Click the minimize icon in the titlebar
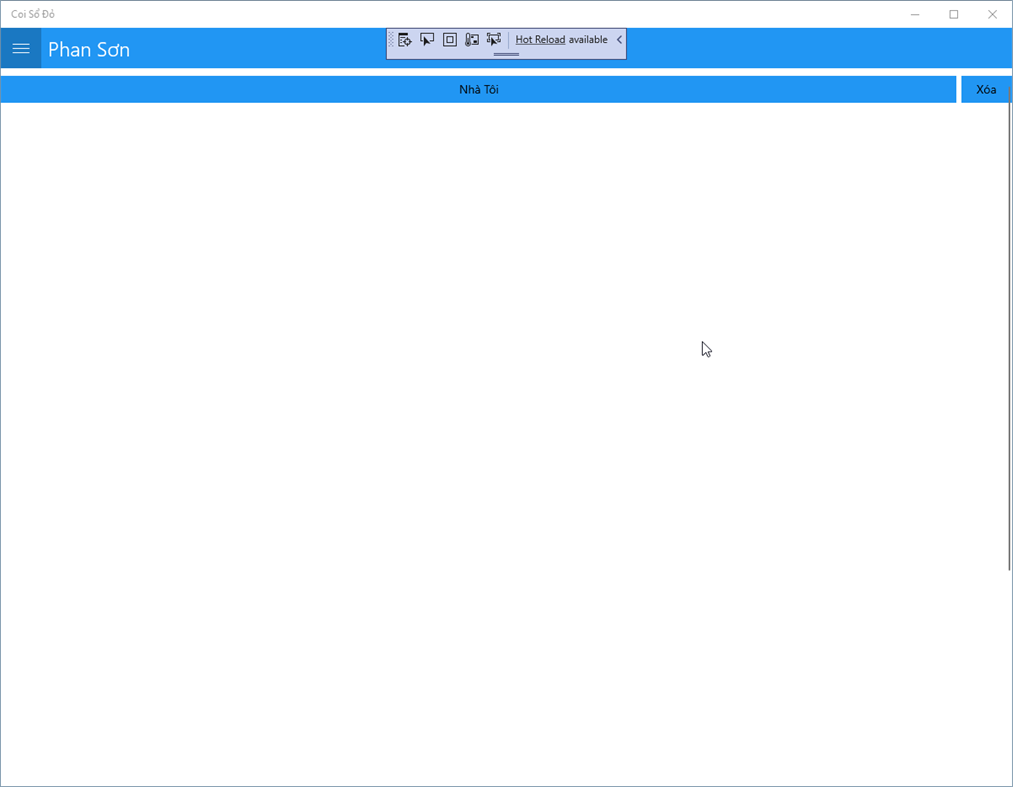 pos(914,14)
